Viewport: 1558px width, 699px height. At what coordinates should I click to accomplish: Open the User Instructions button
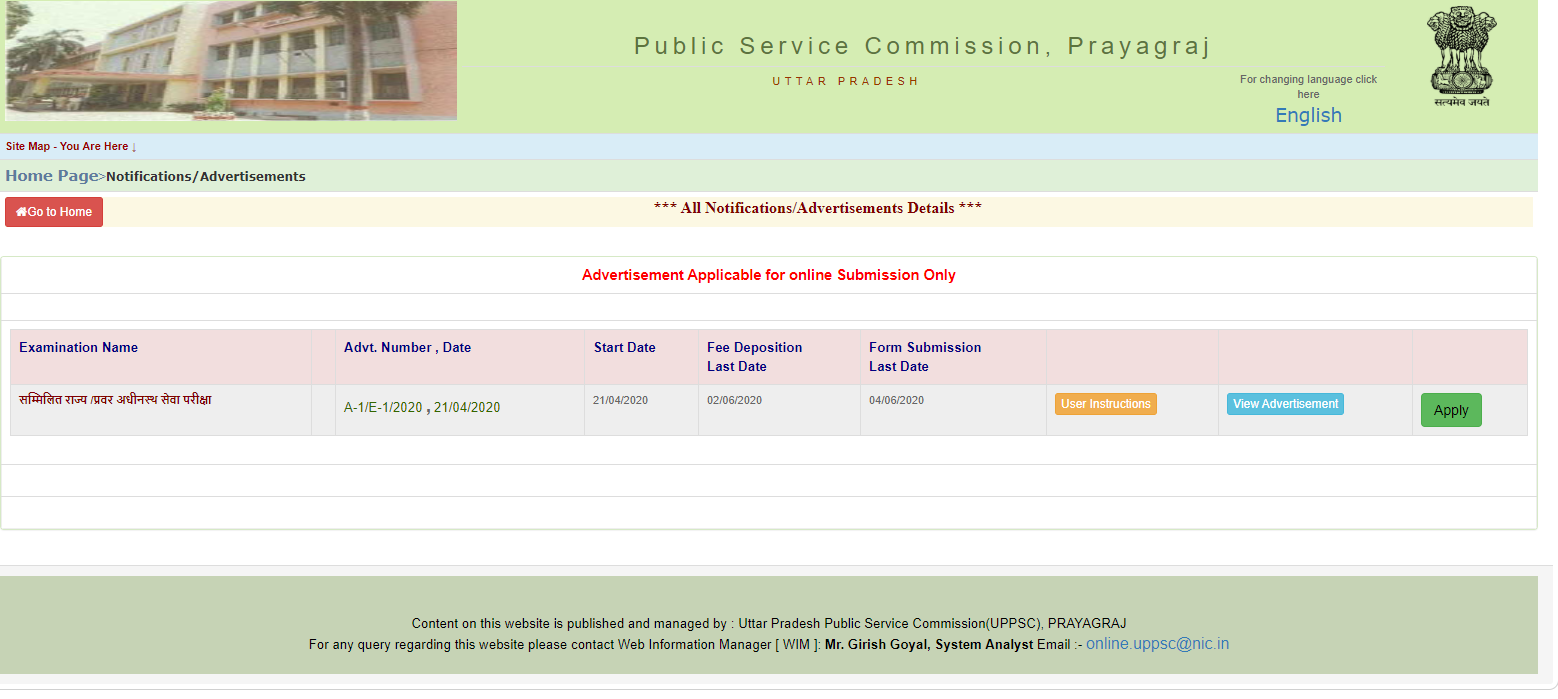pyautogui.click(x=1105, y=404)
